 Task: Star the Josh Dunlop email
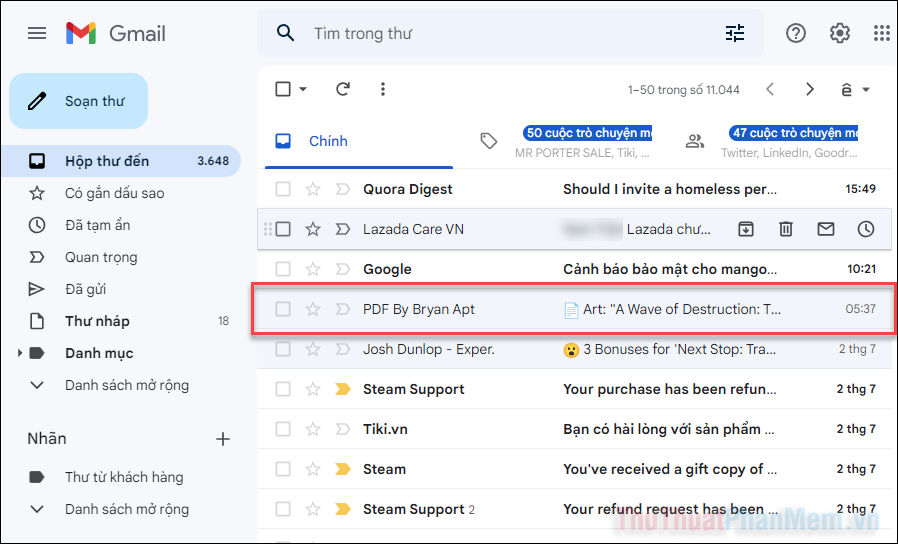(313, 349)
